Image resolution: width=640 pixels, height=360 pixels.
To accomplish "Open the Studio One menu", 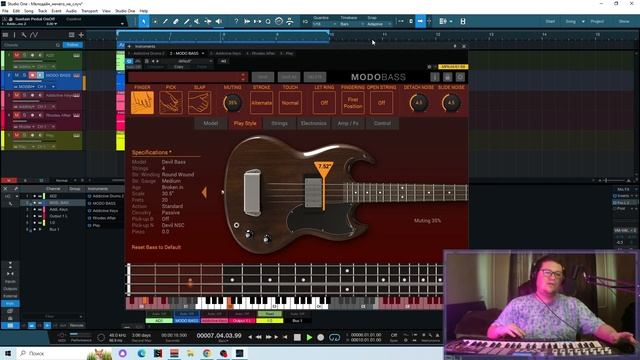I will pos(125,11).
